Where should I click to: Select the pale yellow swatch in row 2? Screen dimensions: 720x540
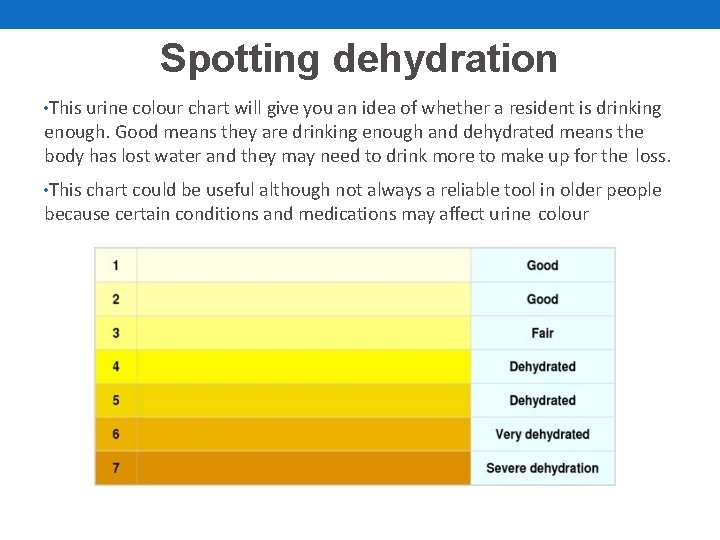click(303, 299)
